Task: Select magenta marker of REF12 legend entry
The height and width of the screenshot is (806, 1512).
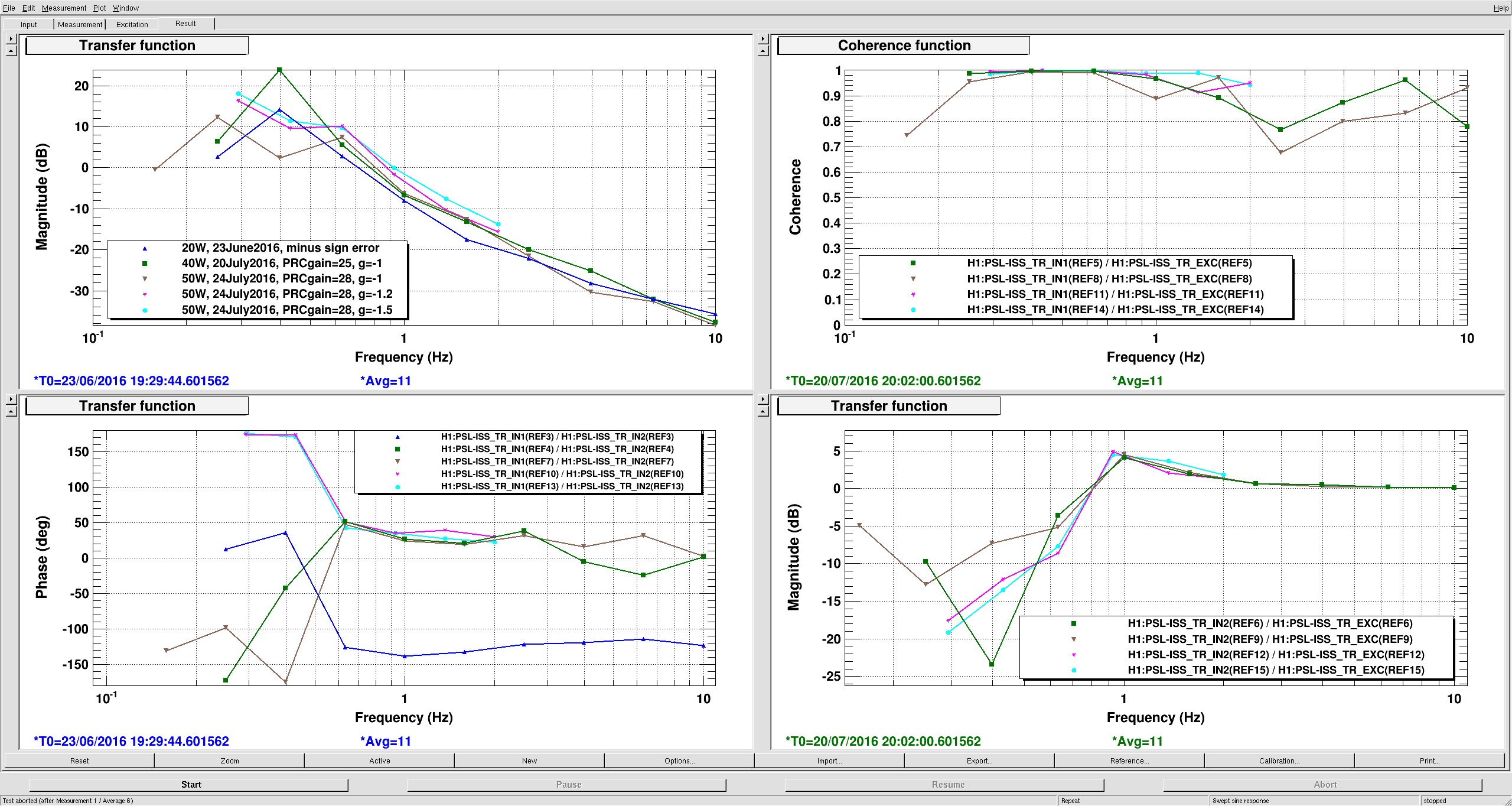Action: [1074, 655]
